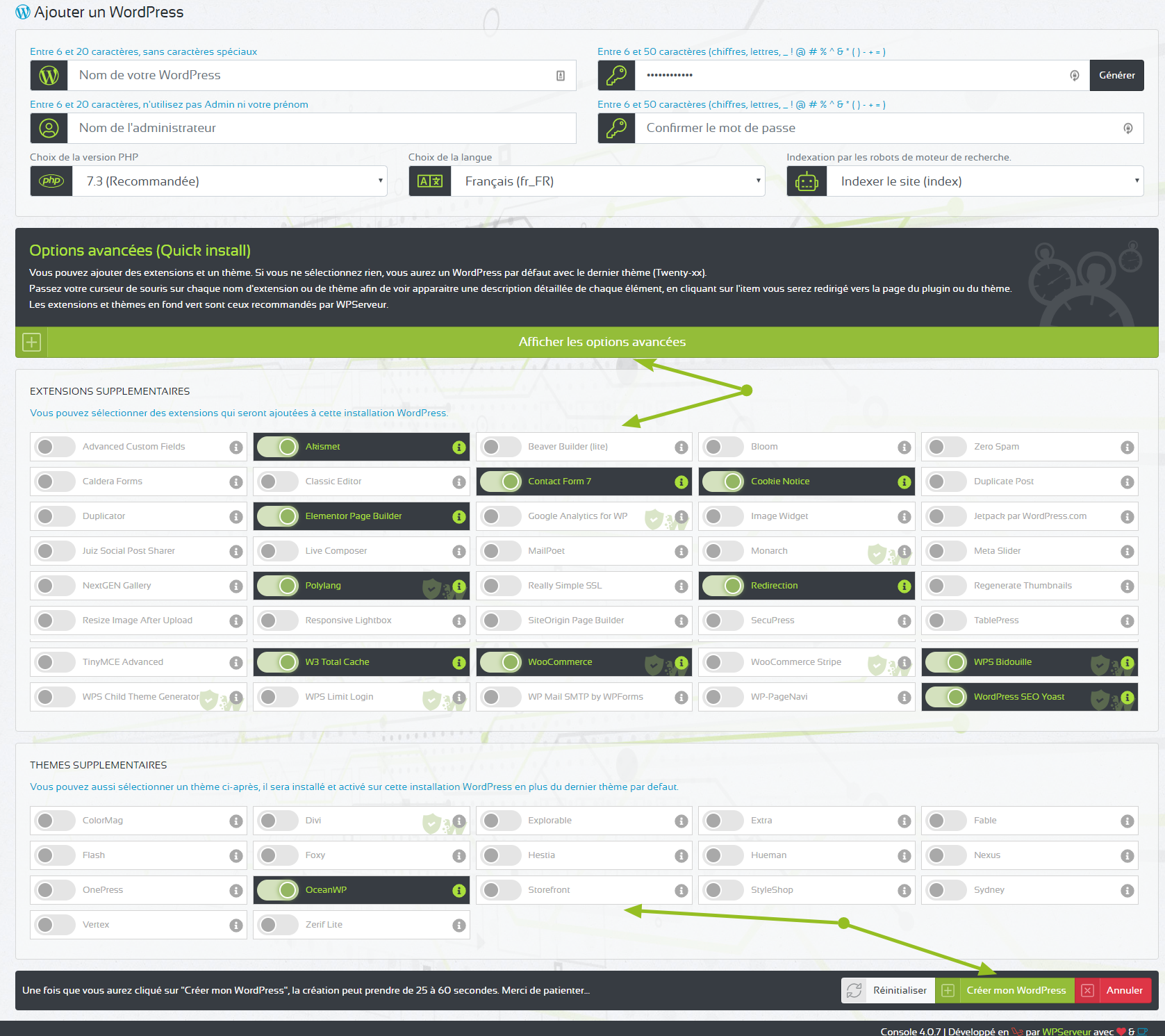The height and width of the screenshot is (1036, 1165).
Task: Click the Réinitialiser button
Action: pyautogui.click(x=888, y=991)
